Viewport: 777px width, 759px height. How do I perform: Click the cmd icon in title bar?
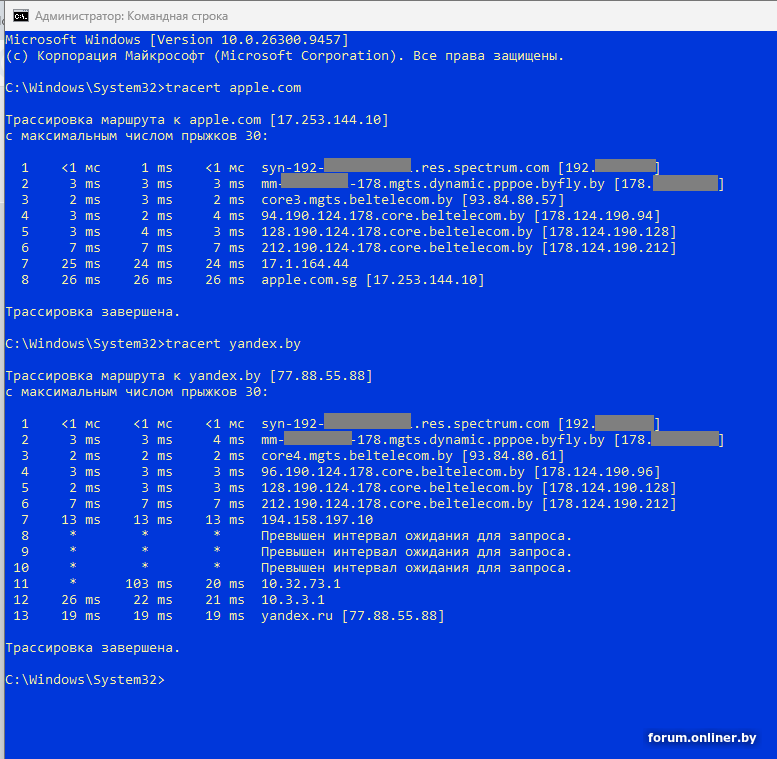(20, 16)
